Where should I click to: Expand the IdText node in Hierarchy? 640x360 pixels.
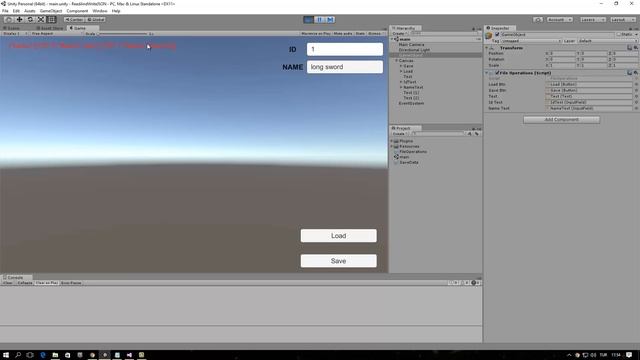401,82
